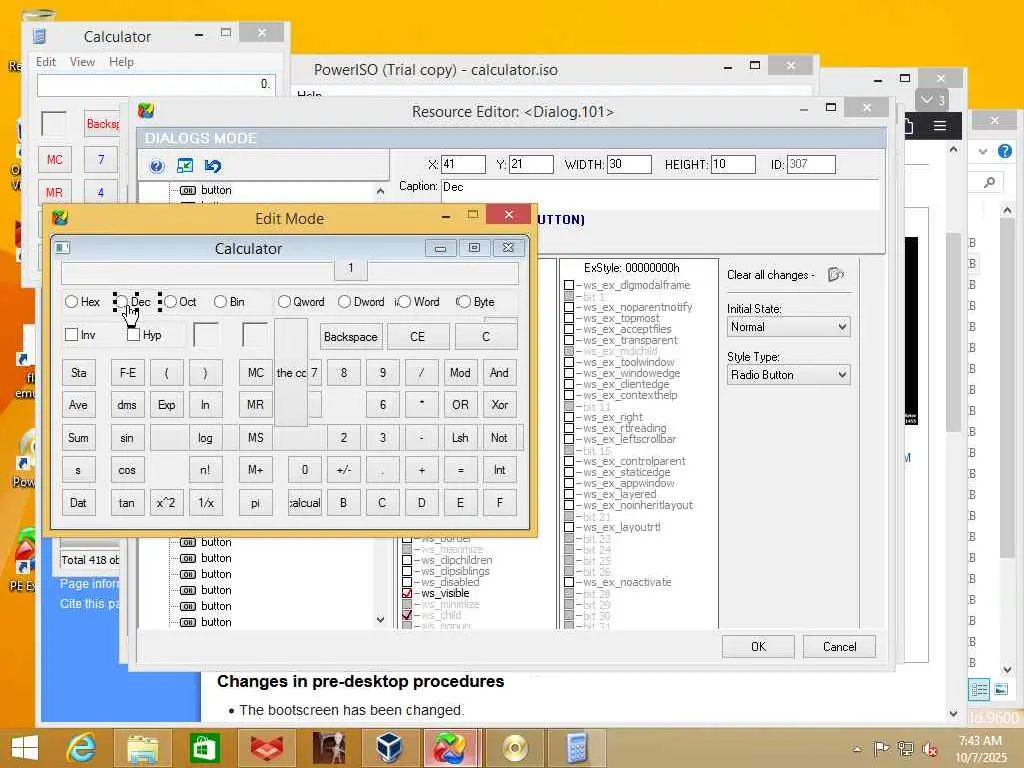Enable the ws_ex_toolwindow checkbox
The width and height of the screenshot is (1024, 768).
569,362
